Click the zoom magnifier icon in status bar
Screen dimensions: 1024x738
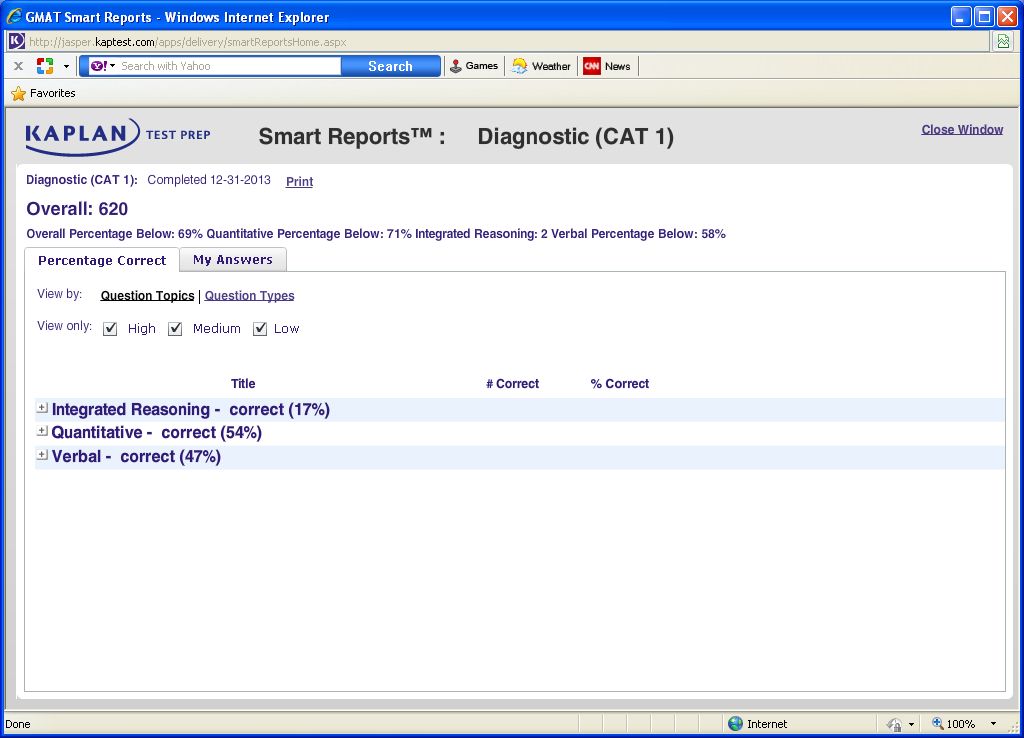pyautogui.click(x=937, y=723)
